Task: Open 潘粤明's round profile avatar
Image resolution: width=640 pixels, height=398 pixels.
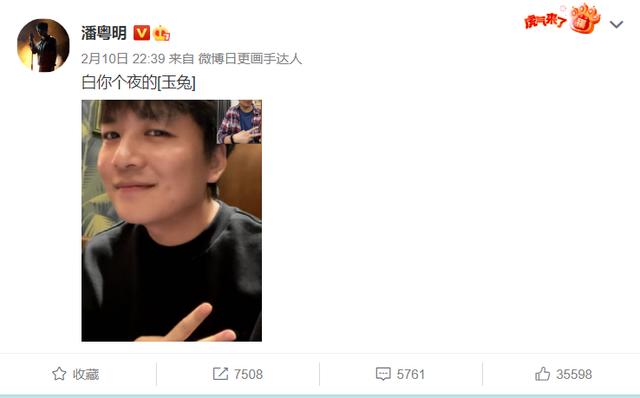Action: point(43,45)
